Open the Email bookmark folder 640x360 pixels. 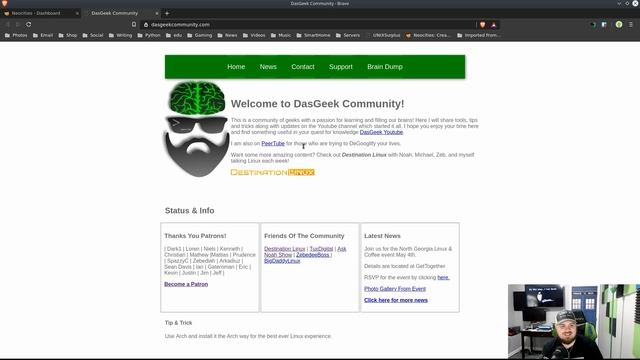pos(43,36)
